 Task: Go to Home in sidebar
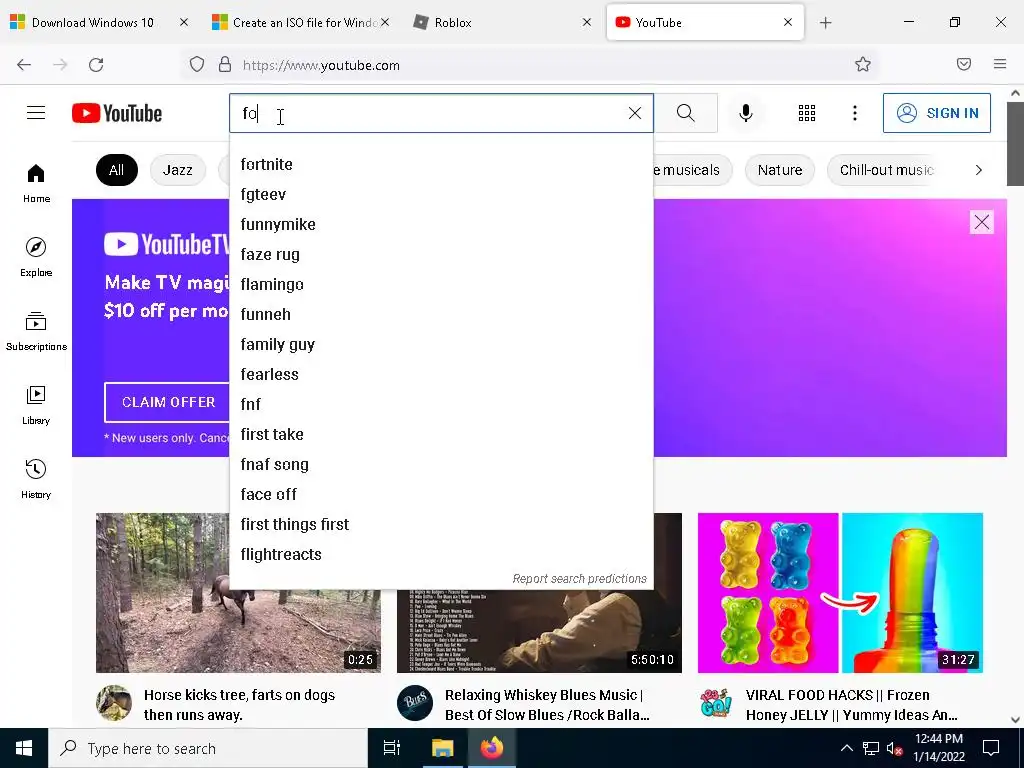(x=36, y=184)
